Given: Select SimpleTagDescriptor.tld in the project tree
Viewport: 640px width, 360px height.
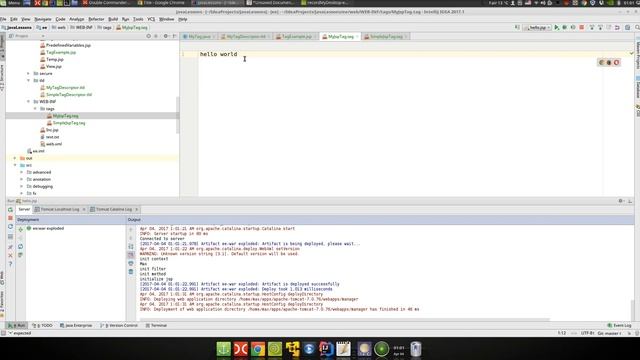Looking at the screenshot, I should 69,94.
